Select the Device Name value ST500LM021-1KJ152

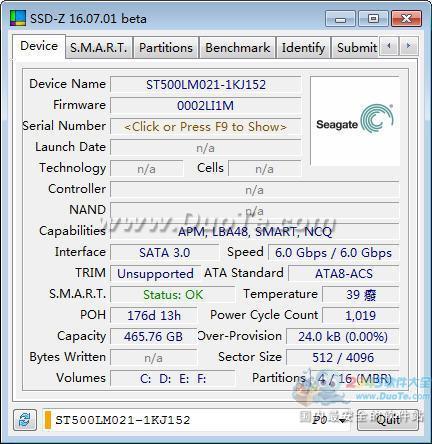click(x=206, y=85)
